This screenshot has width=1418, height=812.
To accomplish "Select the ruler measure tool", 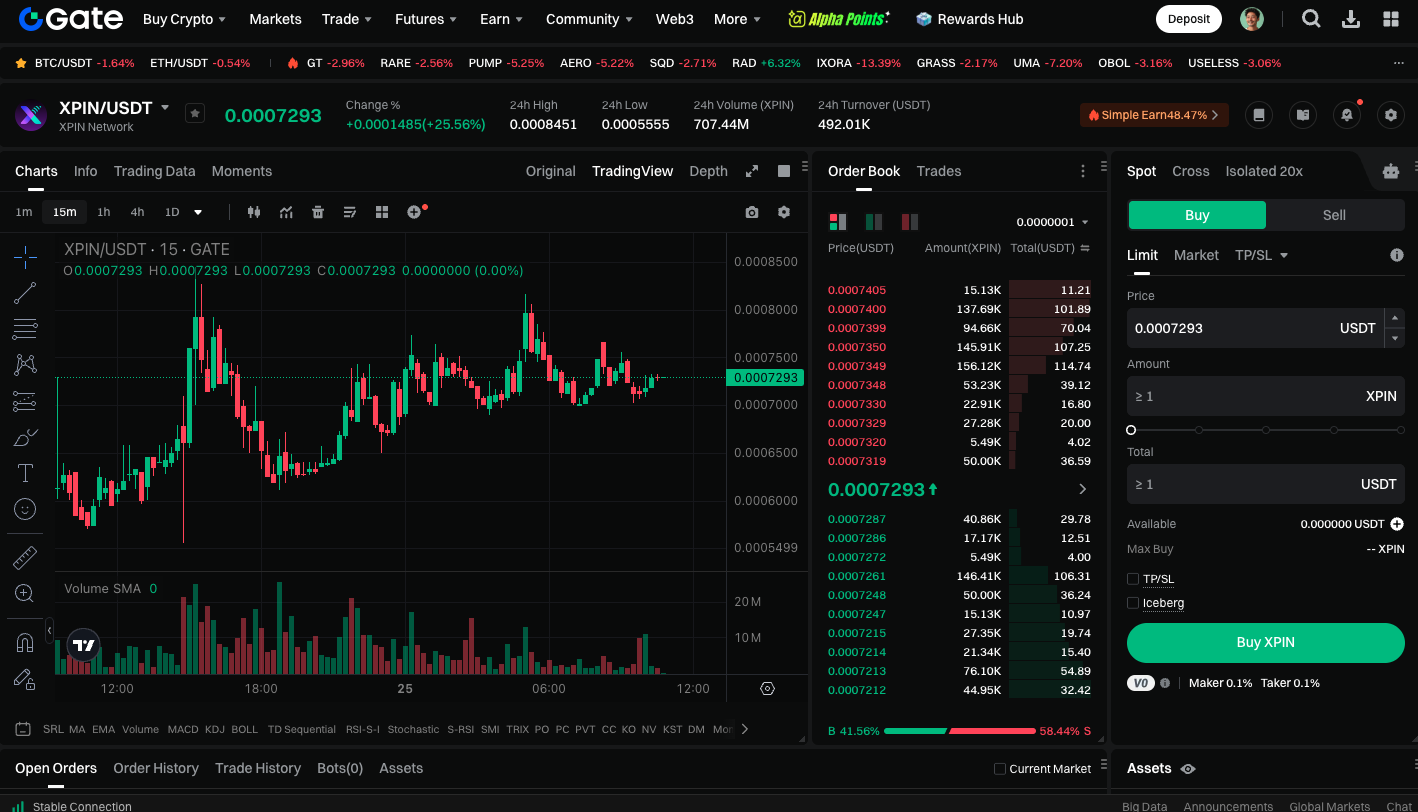I will (x=25, y=557).
